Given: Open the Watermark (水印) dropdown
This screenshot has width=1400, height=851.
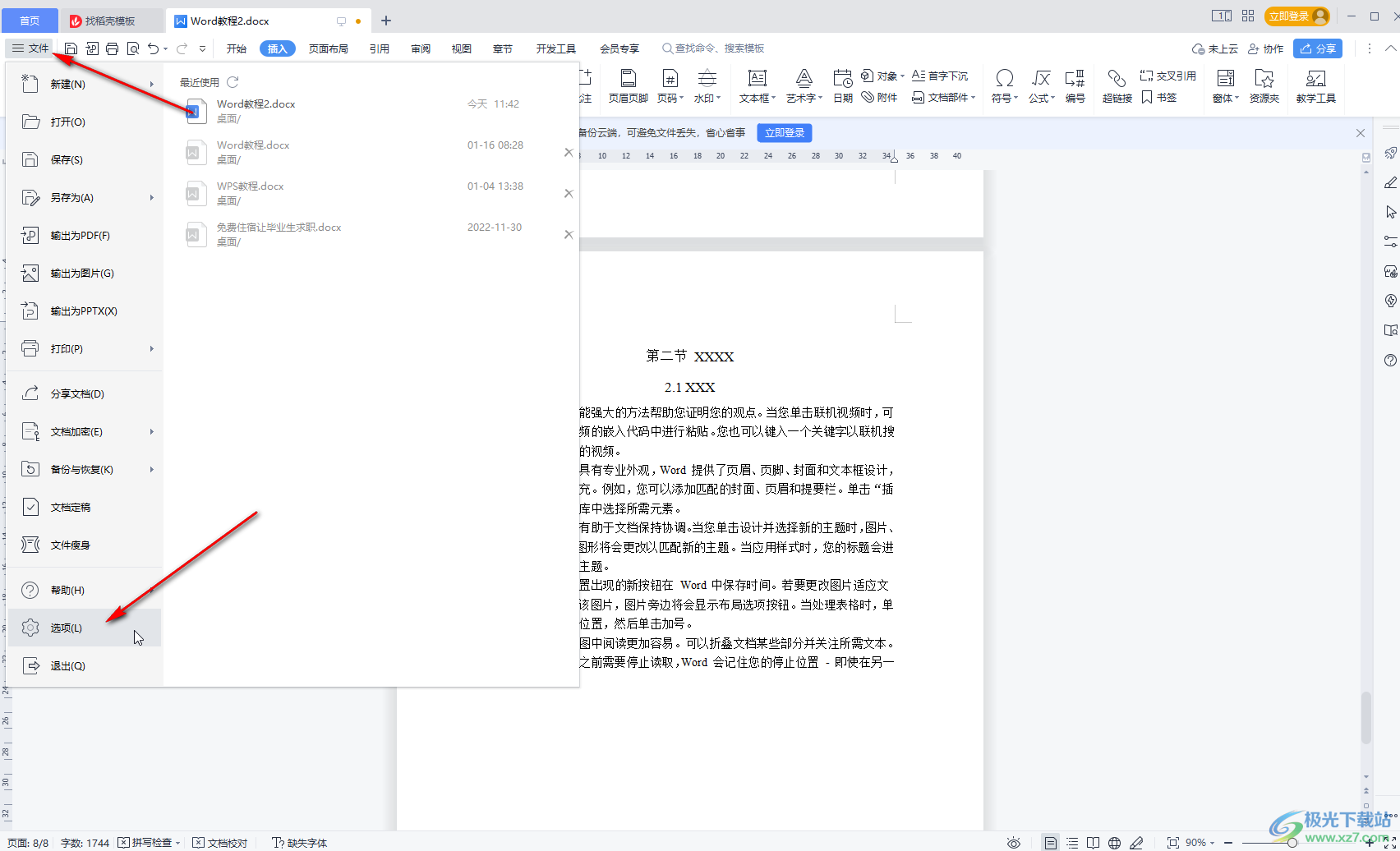Looking at the screenshot, I should 707,98.
